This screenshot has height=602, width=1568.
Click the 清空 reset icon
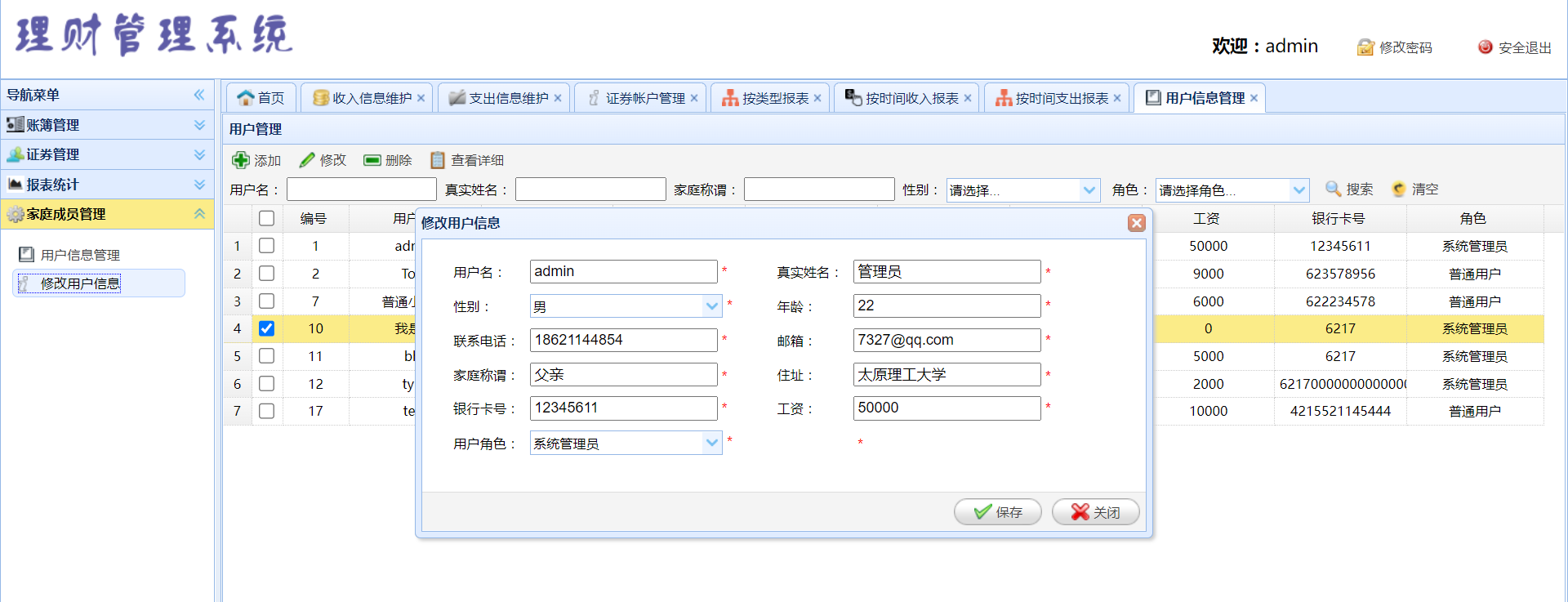(x=1398, y=189)
